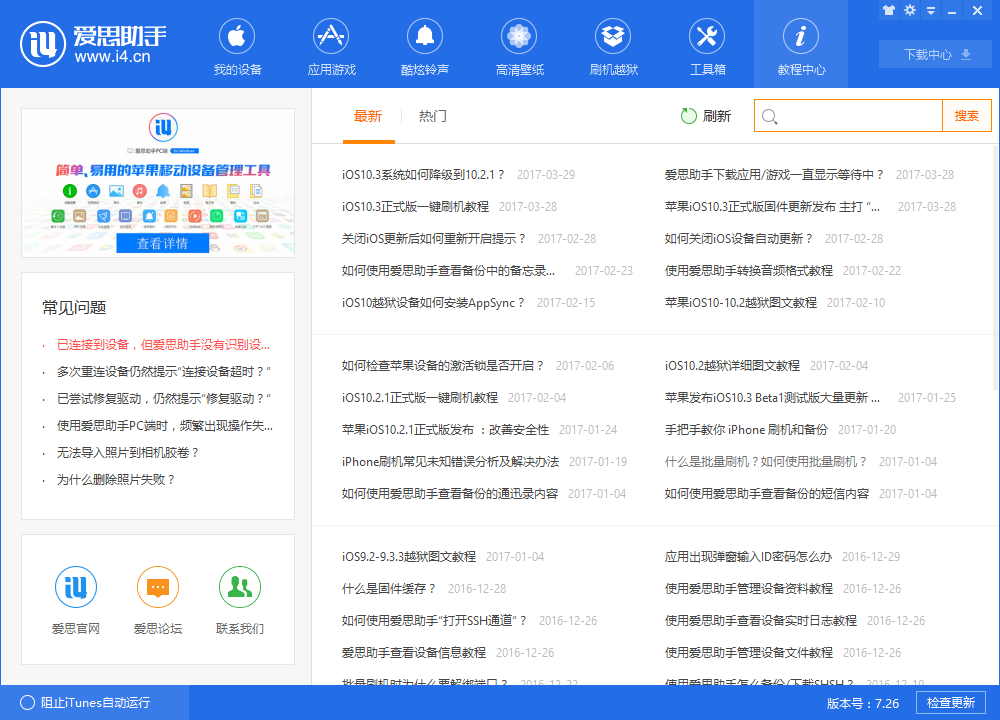Open the title bar dropdown menu arrow
Viewport: 1000px width, 720px height.
(931, 11)
